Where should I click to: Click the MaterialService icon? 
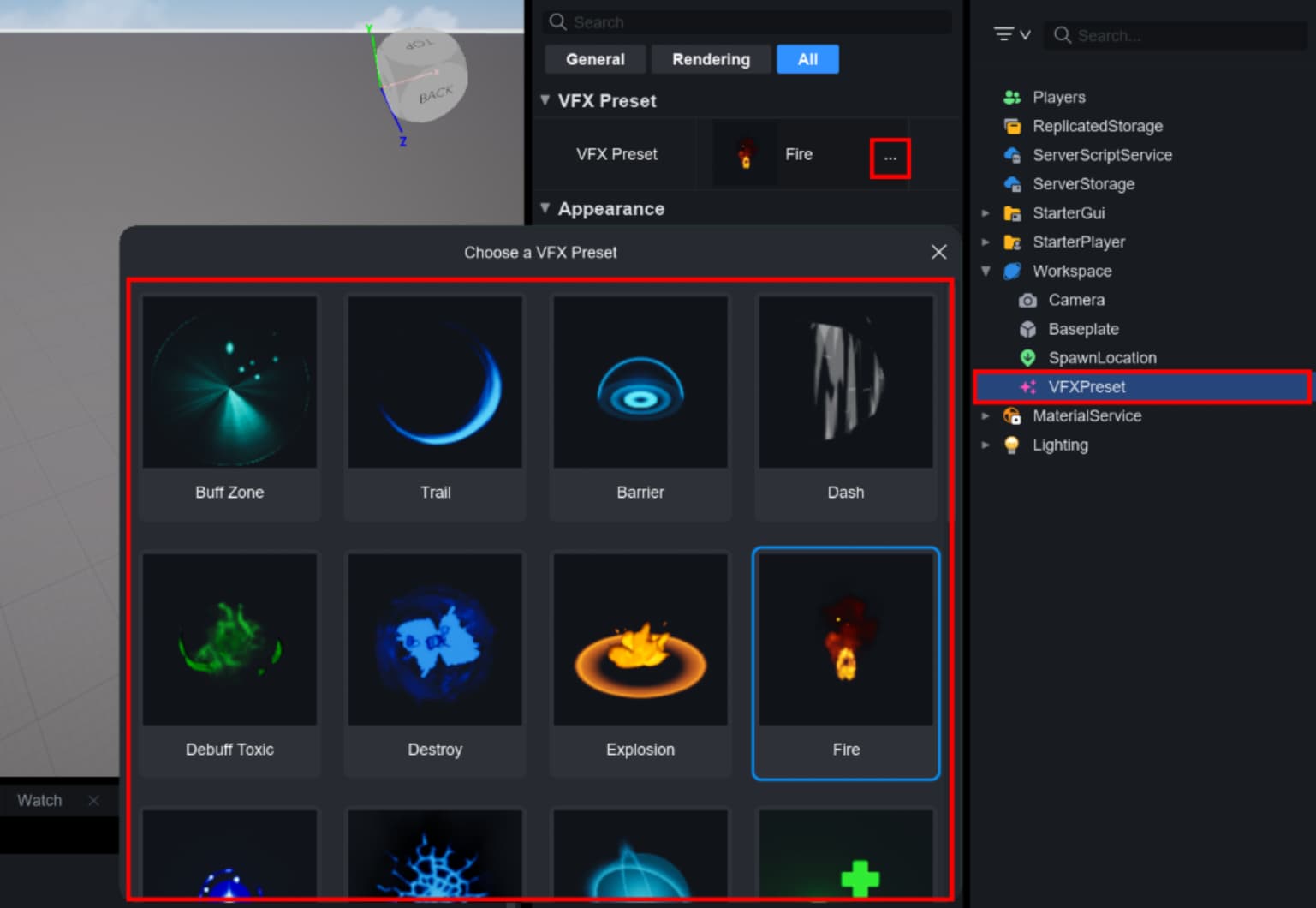tap(1012, 416)
